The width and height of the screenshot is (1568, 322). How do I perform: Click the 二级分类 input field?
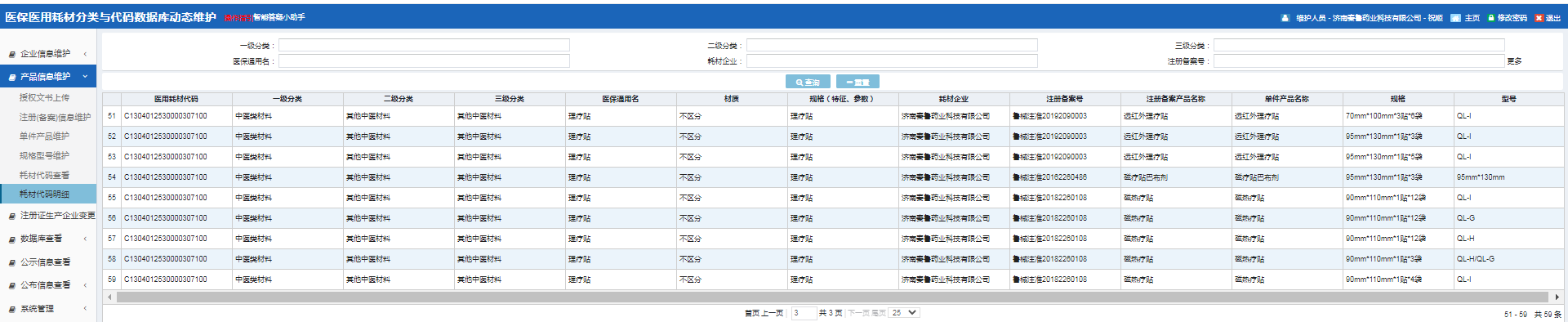(892, 46)
